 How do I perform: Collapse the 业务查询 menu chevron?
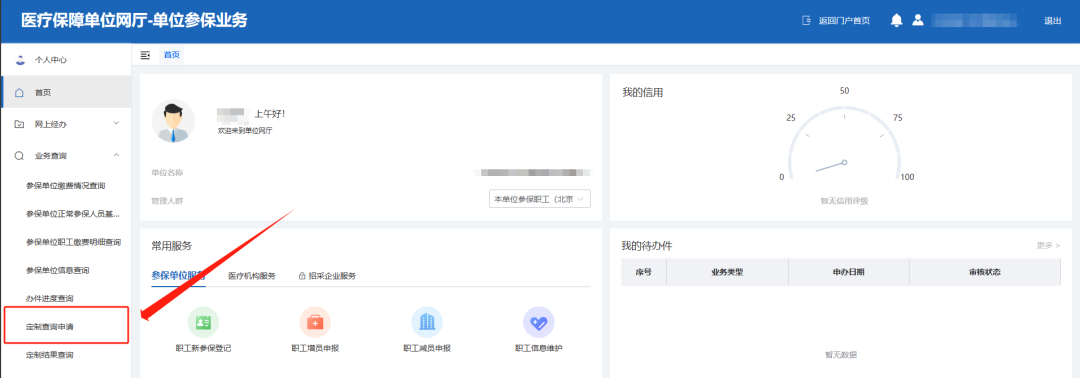tap(116, 156)
